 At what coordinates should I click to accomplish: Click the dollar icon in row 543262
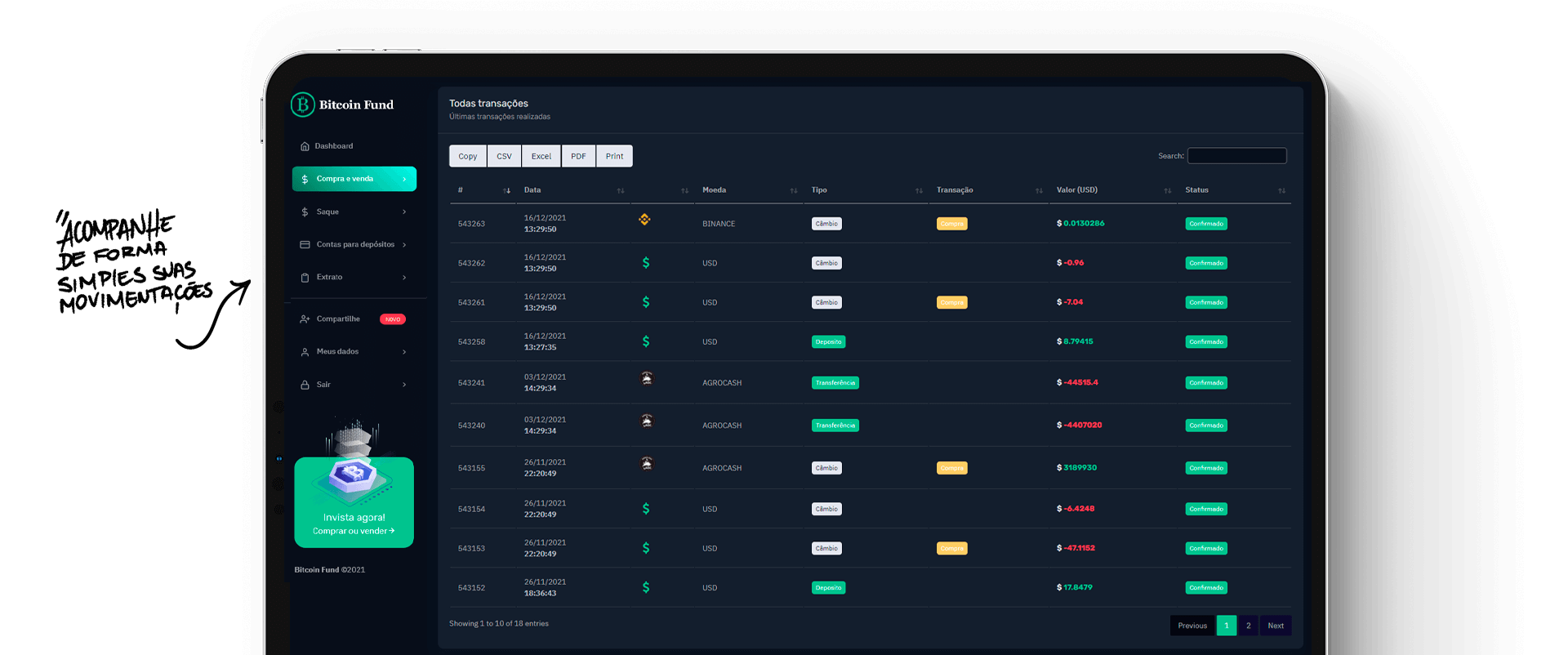(x=646, y=263)
